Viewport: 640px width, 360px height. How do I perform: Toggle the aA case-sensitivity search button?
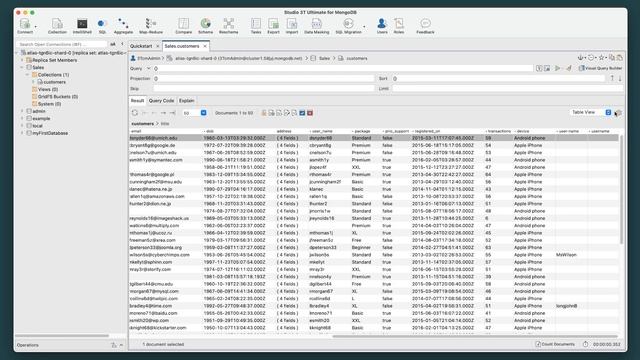[x=113, y=44]
